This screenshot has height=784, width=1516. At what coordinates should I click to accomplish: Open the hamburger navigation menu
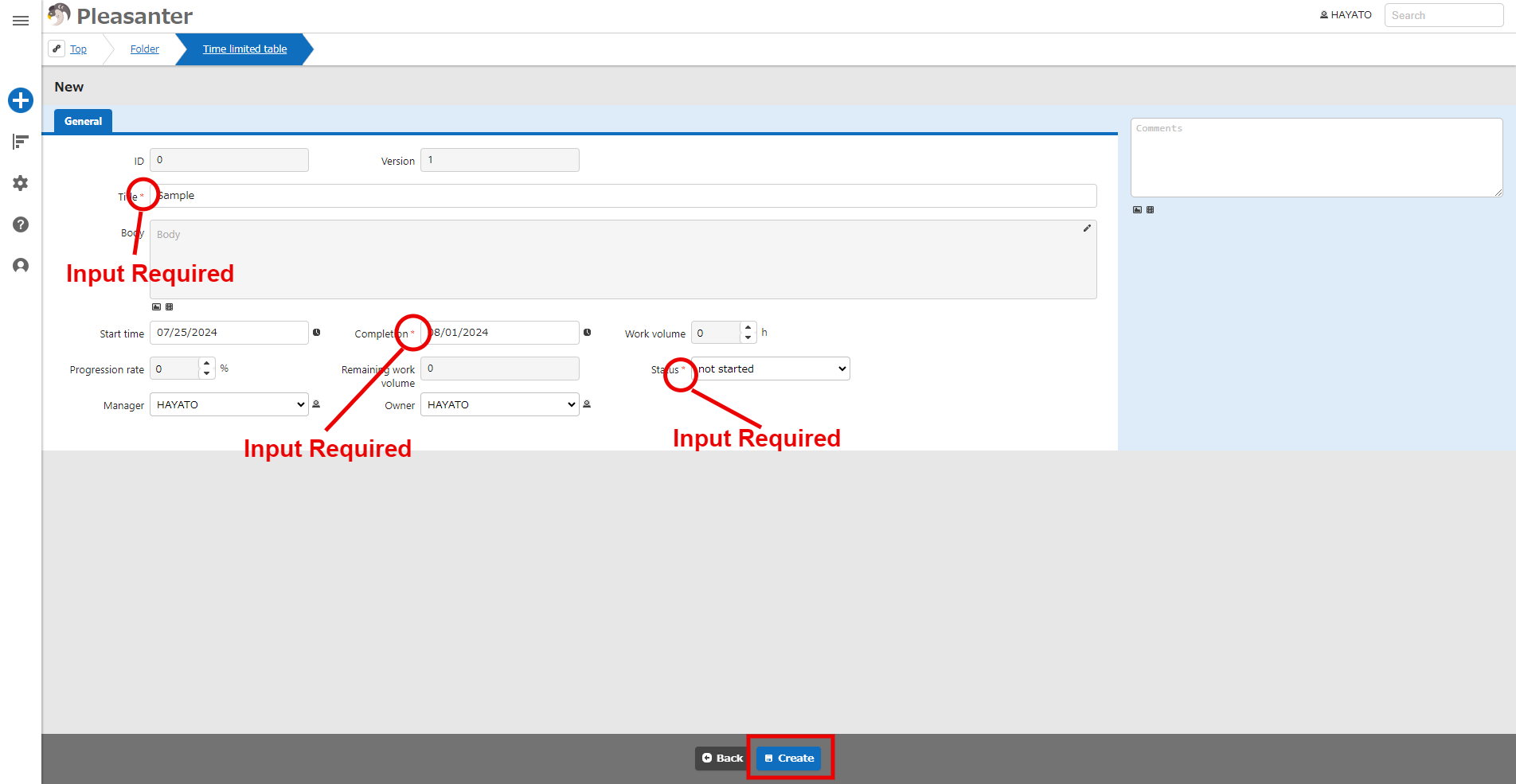21,21
